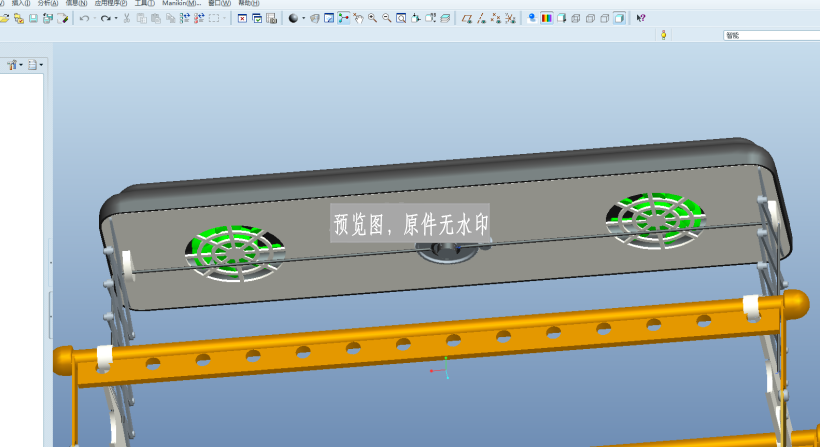Open the 应用程序(P) menu

pyautogui.click(x=110, y=3)
